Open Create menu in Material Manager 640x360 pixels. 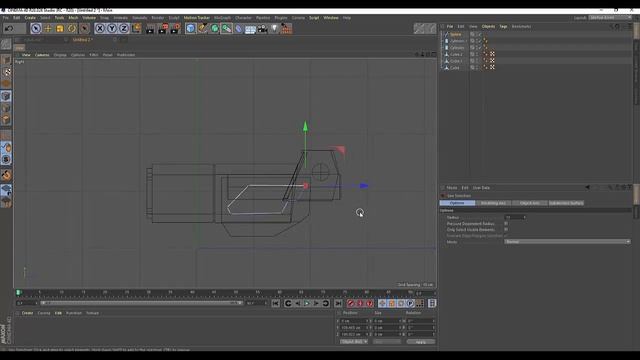[x=27, y=313]
